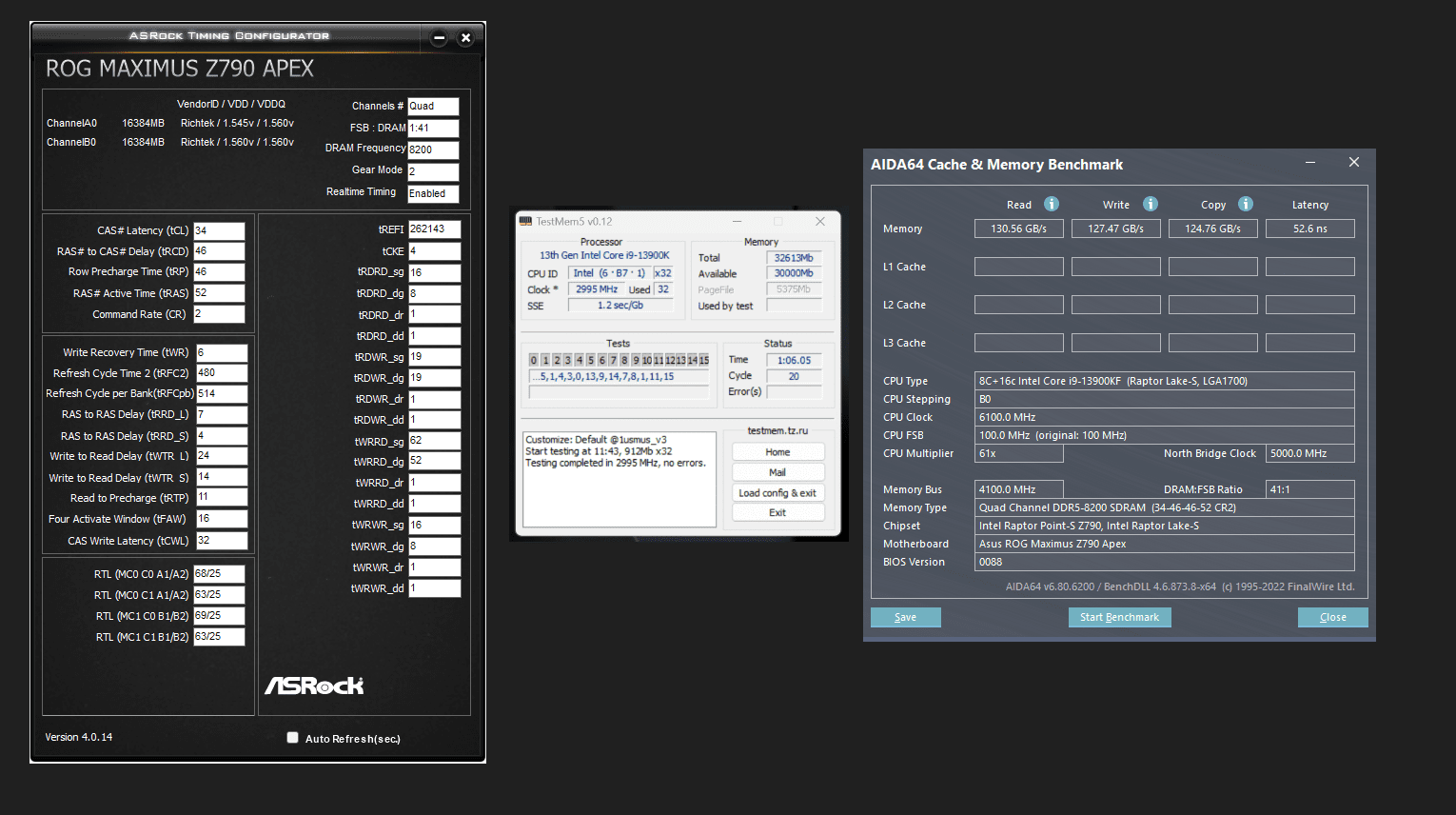Click the CAS# Latency (tCL) field

[x=219, y=230]
